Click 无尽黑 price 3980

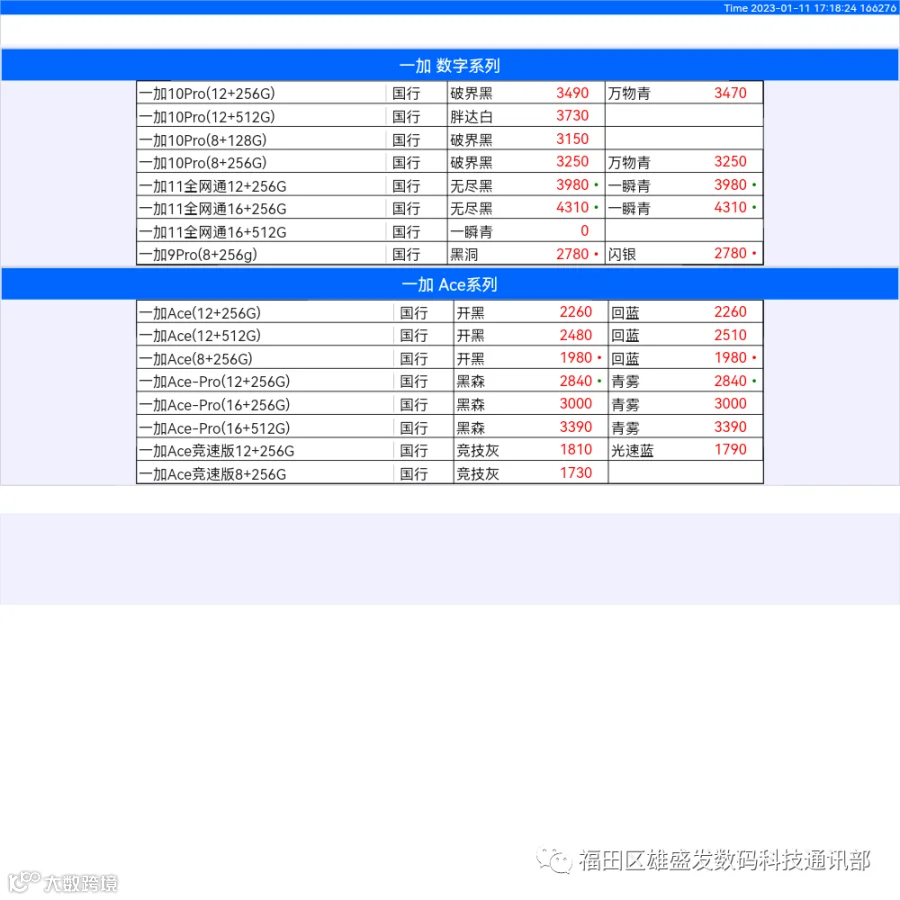click(572, 185)
